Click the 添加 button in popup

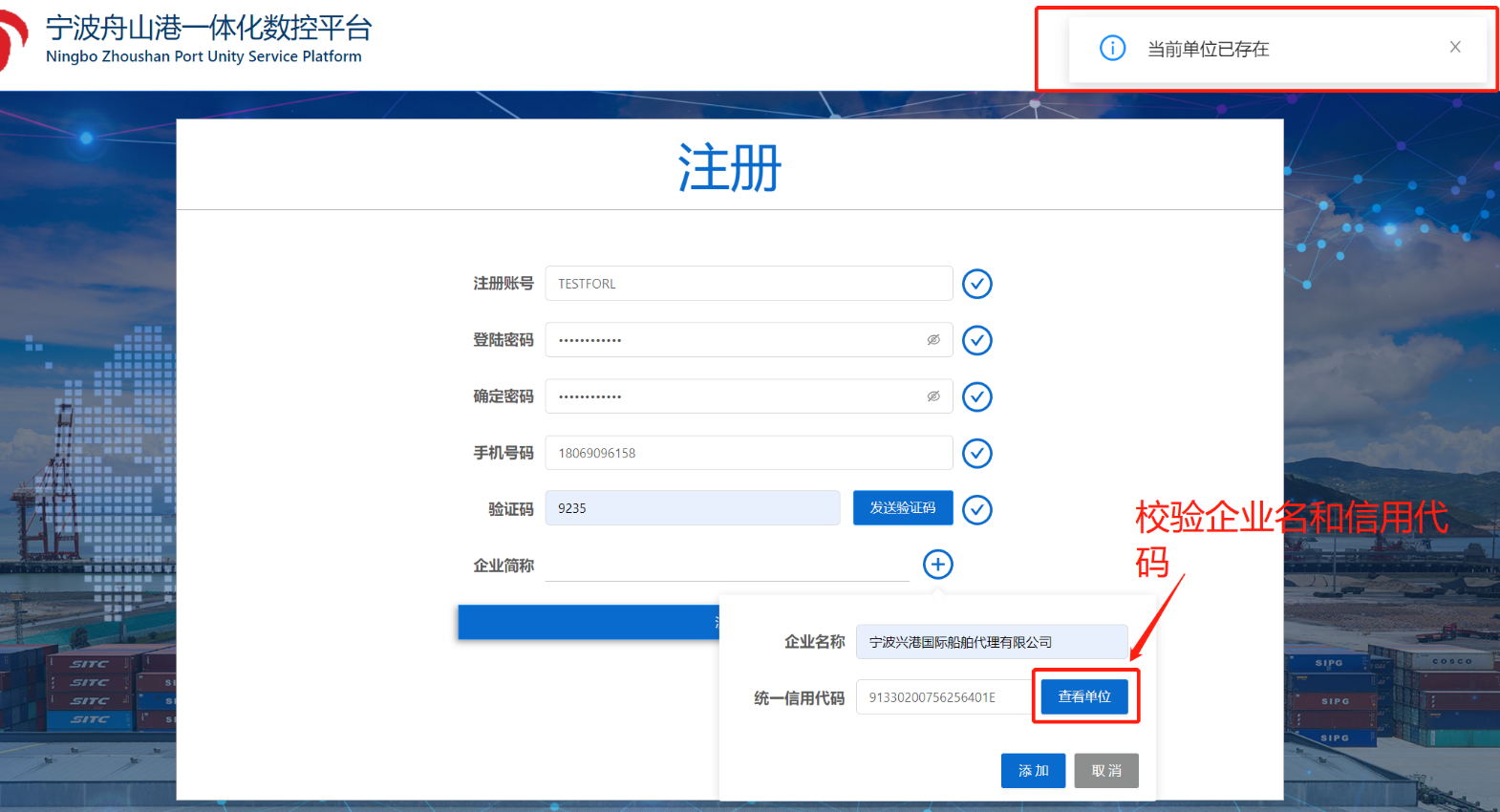tap(1033, 771)
